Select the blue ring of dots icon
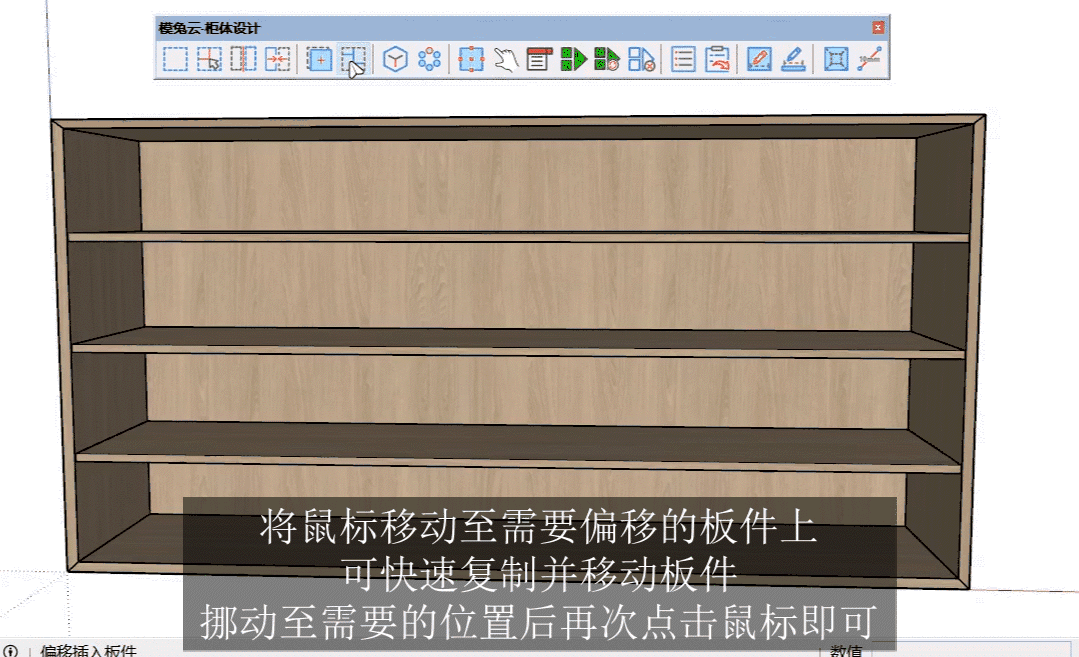1079x657 pixels. tap(430, 60)
